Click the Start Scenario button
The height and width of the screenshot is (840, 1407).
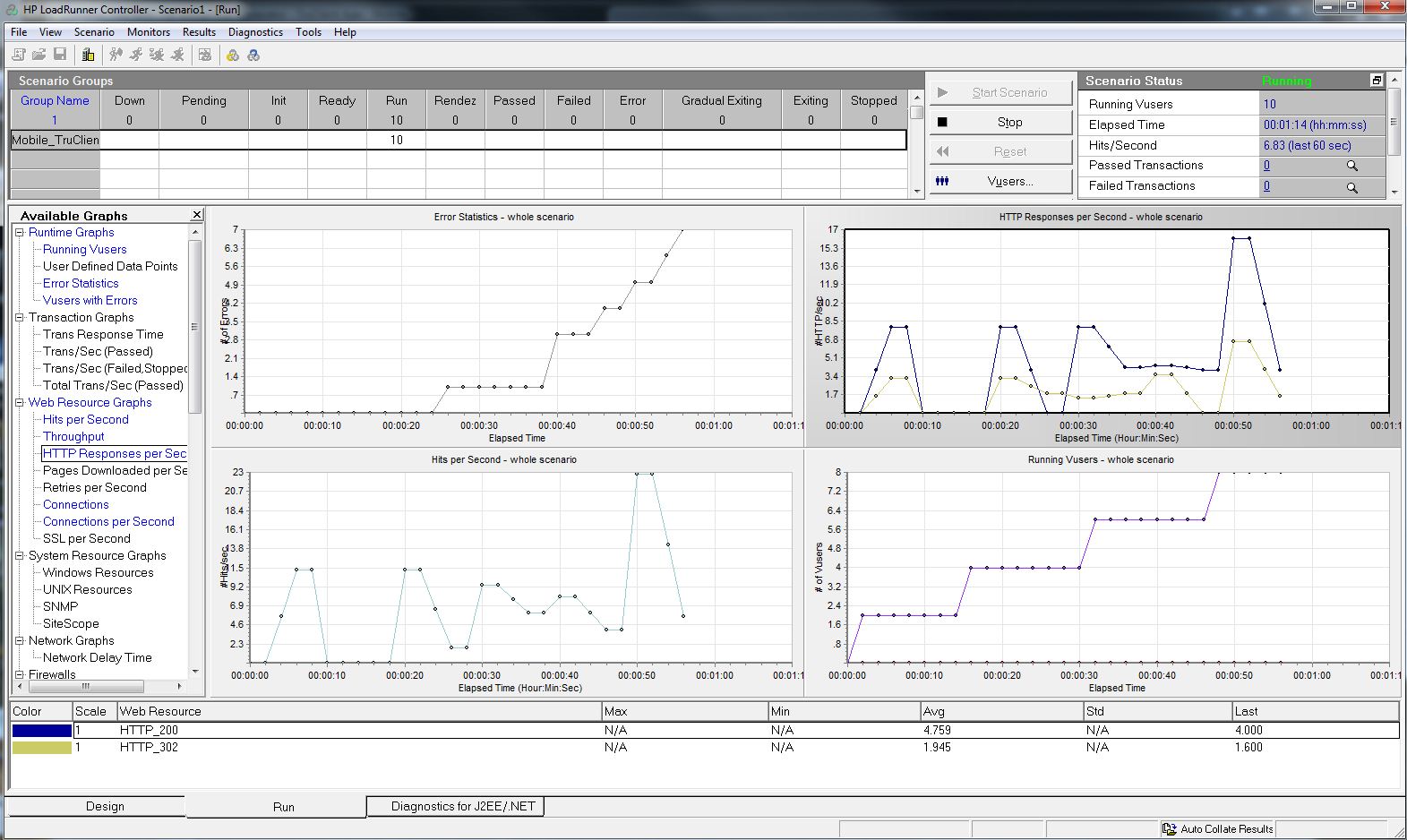[1000, 92]
